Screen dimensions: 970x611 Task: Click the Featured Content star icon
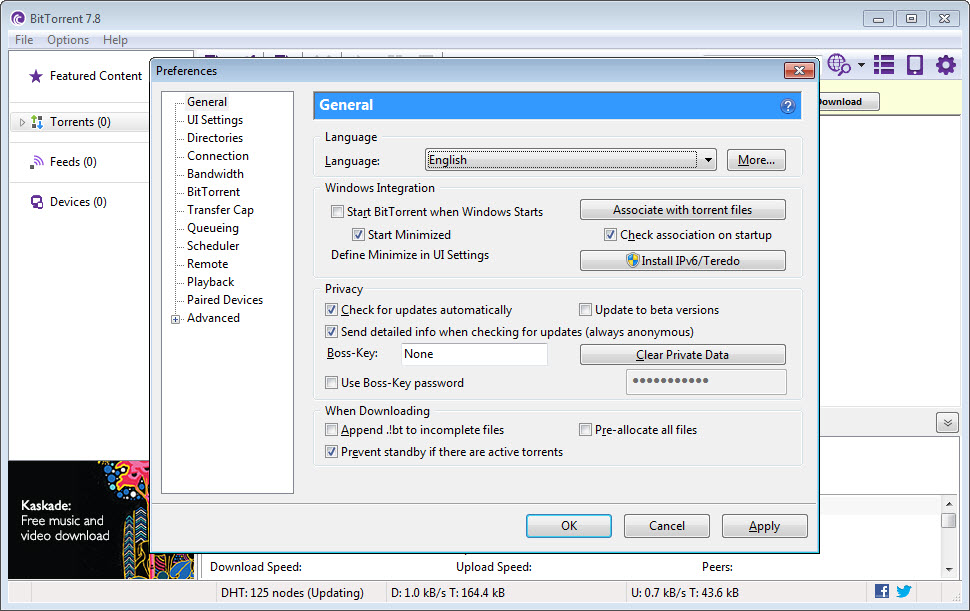point(36,76)
